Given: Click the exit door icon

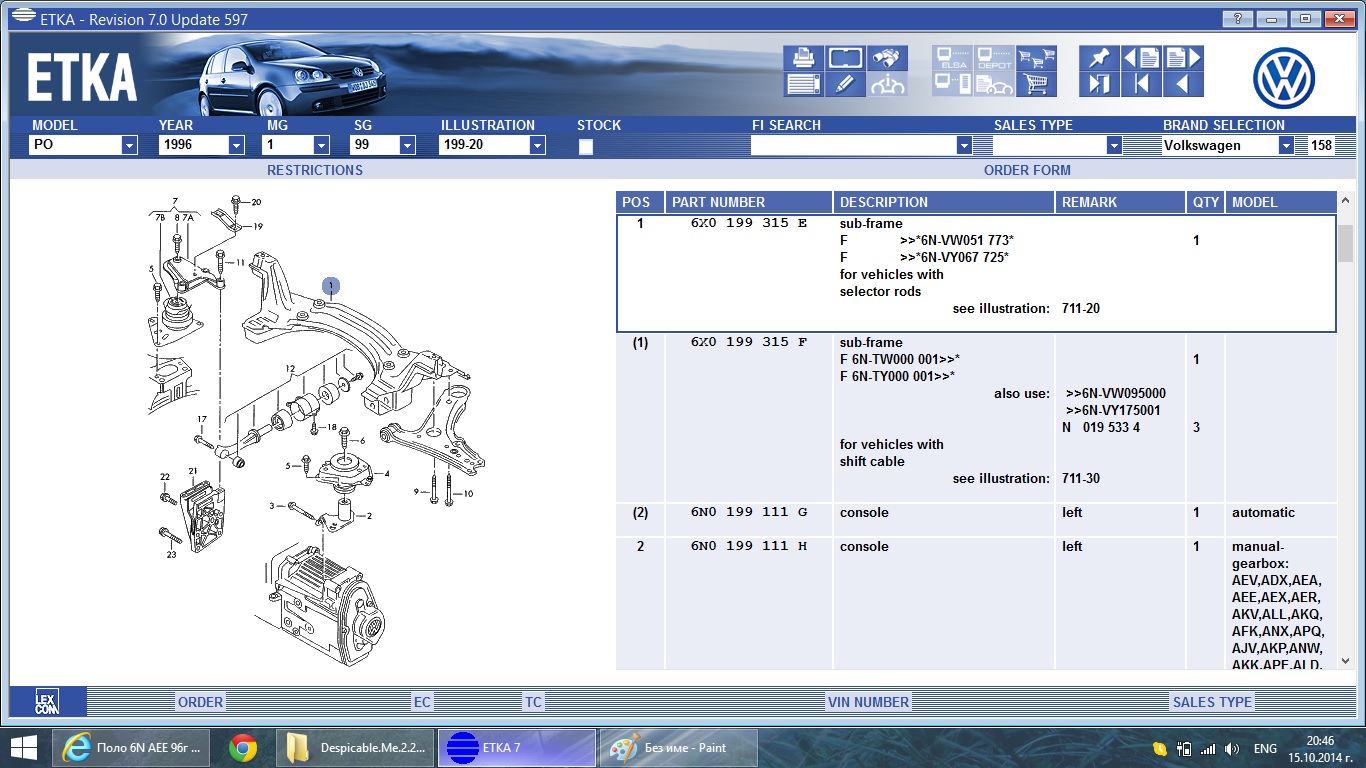Looking at the screenshot, I should coord(1099,84).
